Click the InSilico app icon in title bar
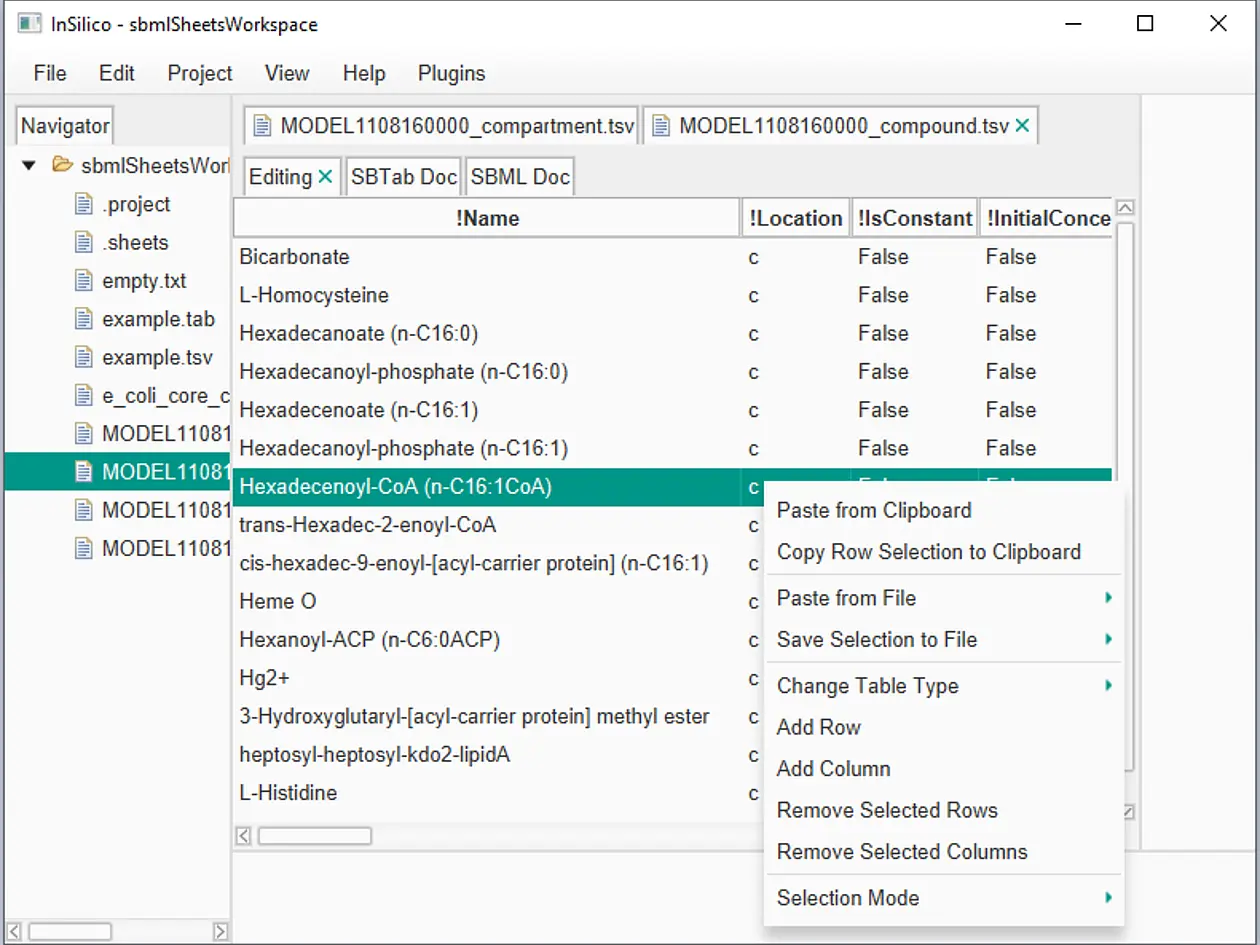 point(29,23)
